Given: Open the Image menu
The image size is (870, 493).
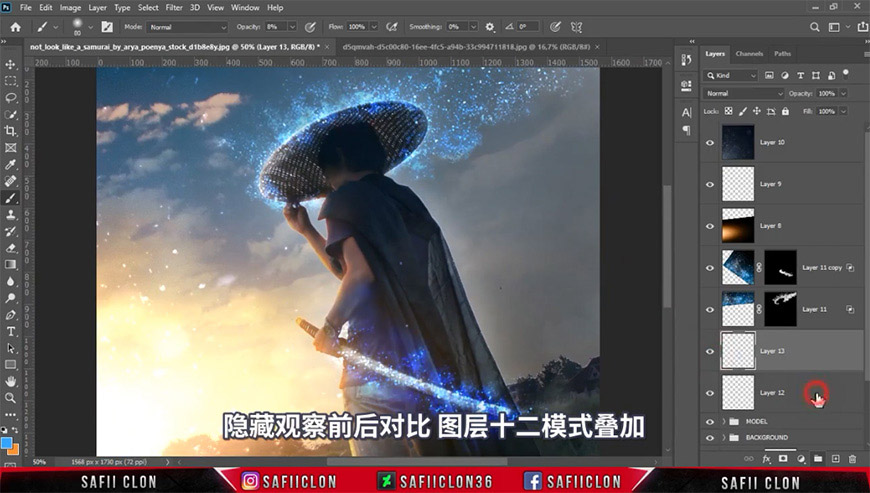Looking at the screenshot, I should (x=70, y=8).
